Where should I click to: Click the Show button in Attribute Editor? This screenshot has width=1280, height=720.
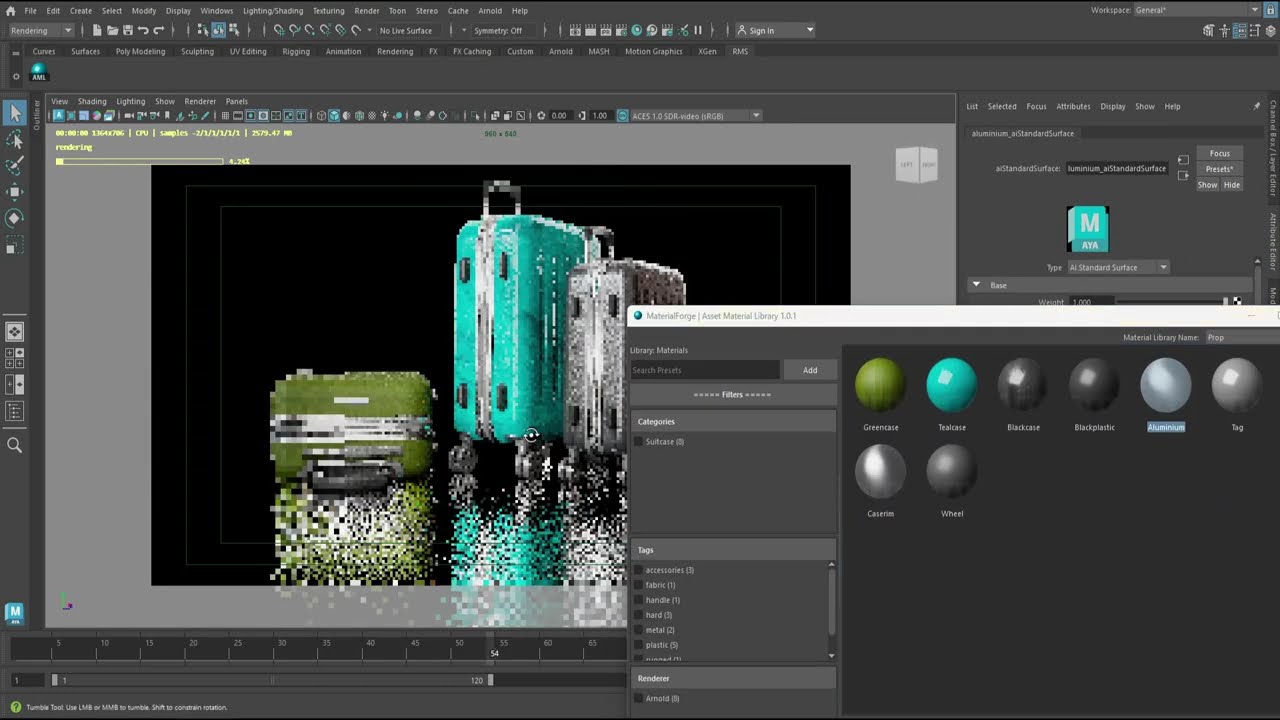coord(1208,185)
